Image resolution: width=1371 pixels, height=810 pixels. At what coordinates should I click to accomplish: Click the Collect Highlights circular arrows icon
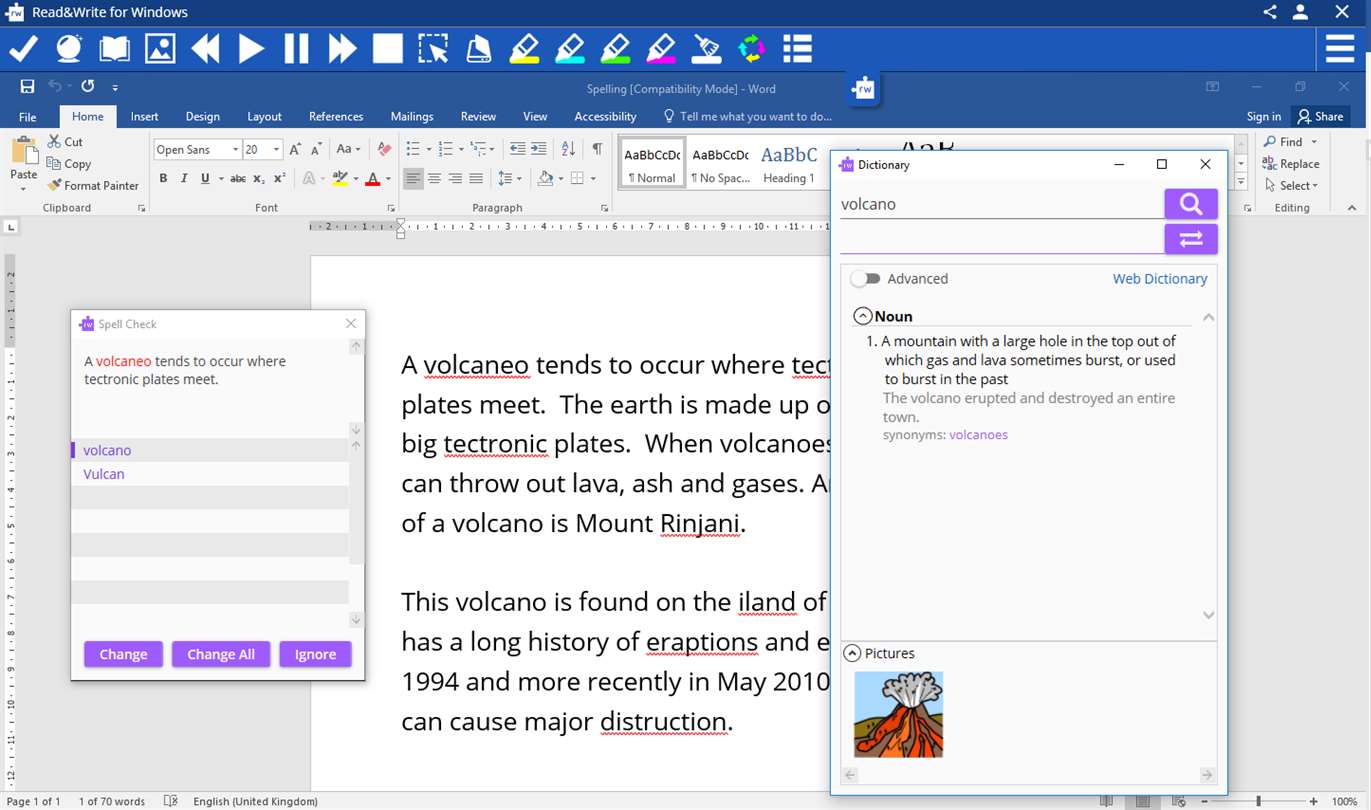pos(751,48)
